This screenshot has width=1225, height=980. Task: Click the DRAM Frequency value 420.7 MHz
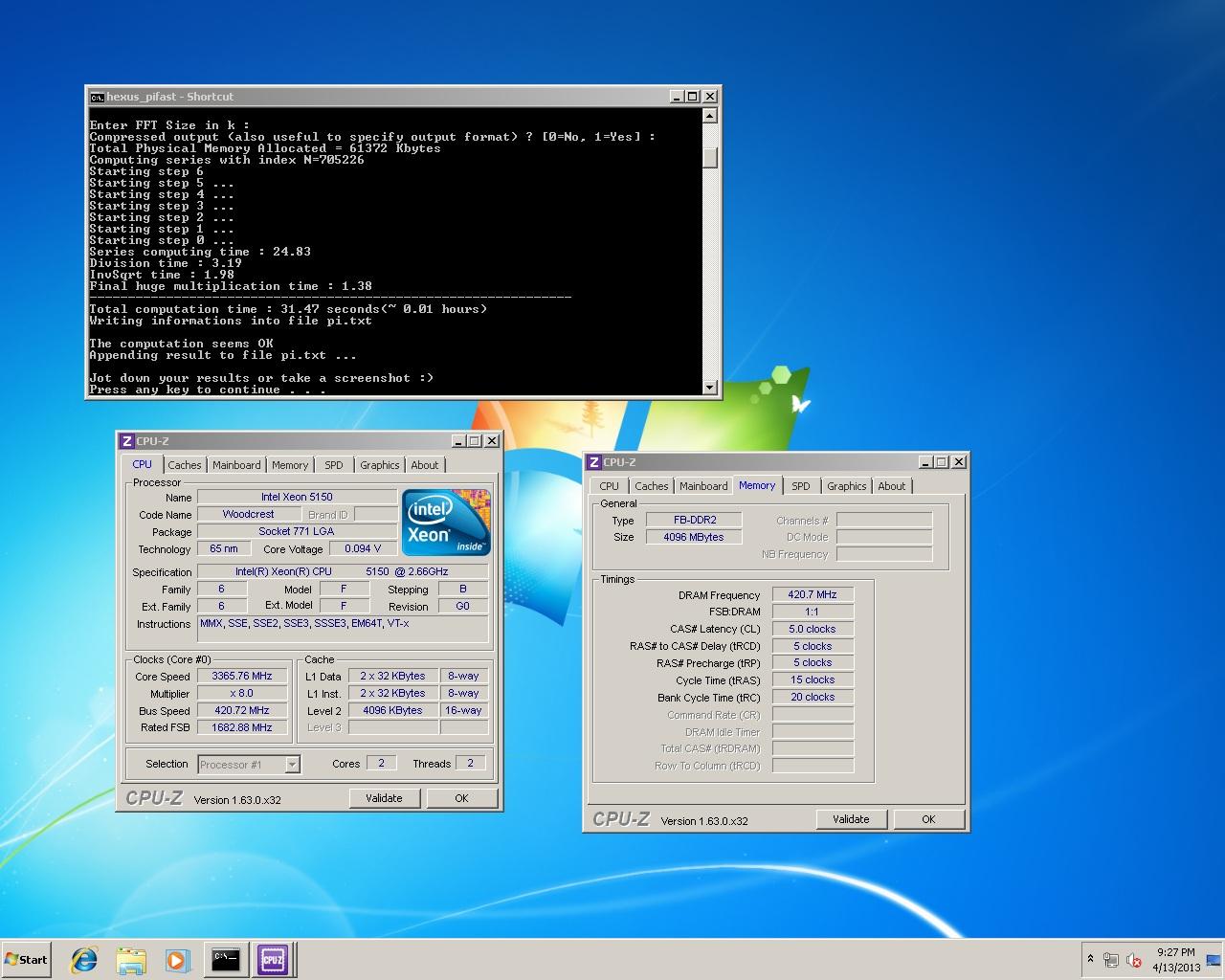(x=813, y=594)
